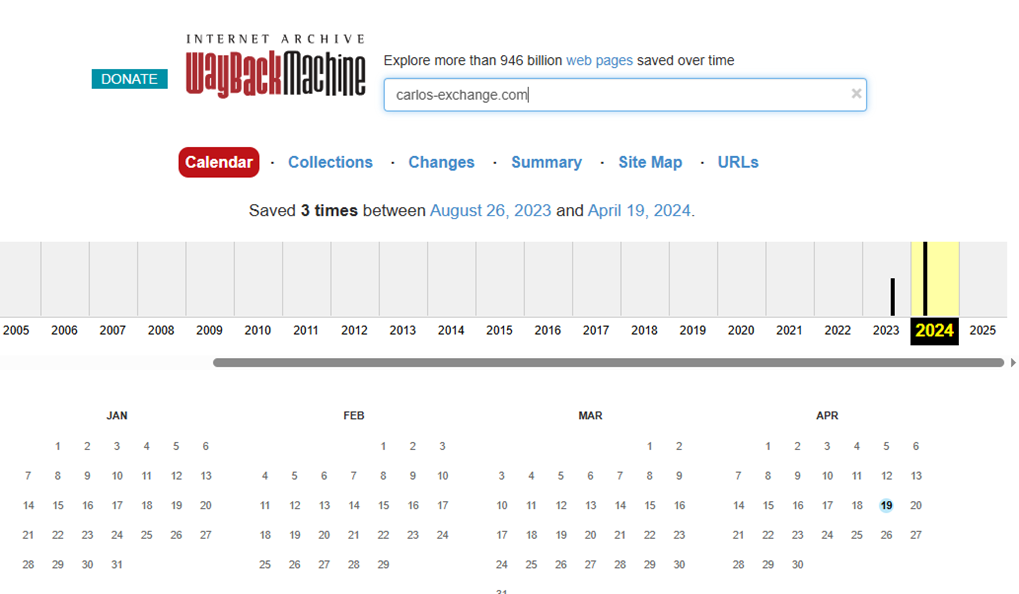Click the APR month heading
This screenshot has width=1019, height=594.
click(827, 416)
